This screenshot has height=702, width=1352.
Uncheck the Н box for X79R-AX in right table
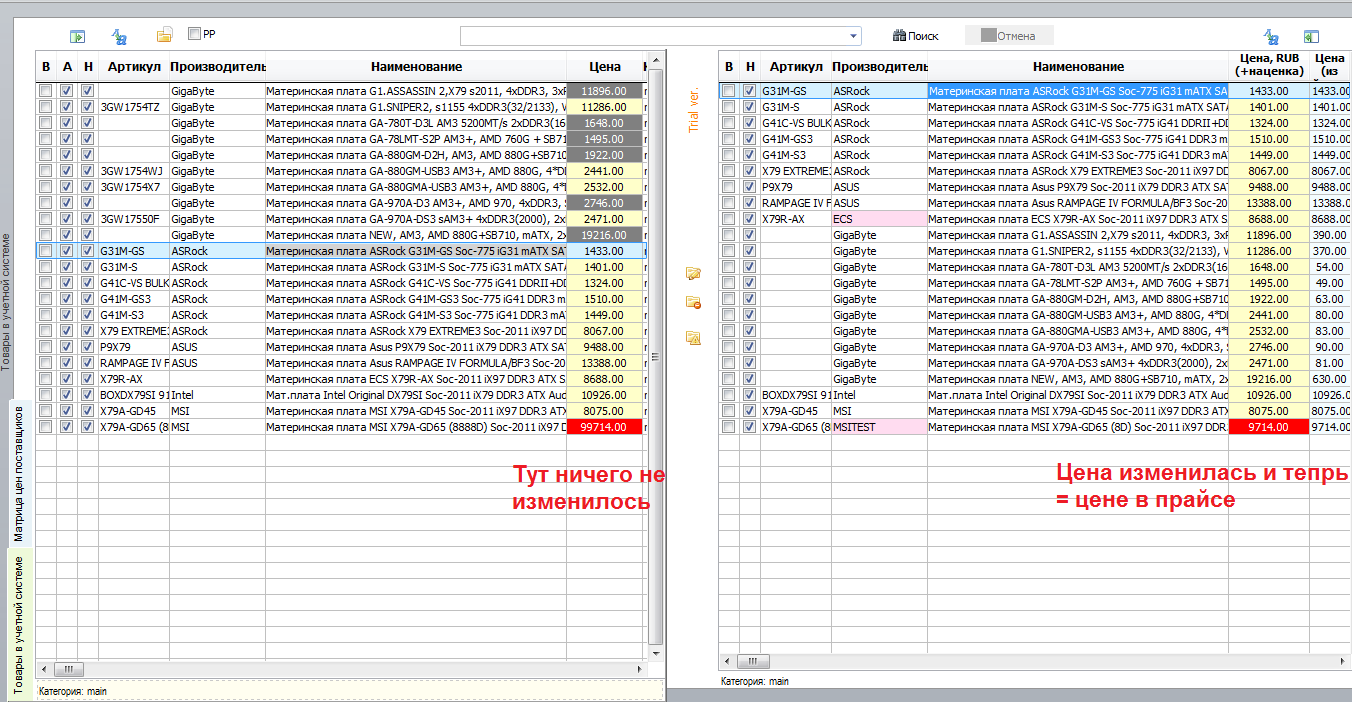pos(749,219)
